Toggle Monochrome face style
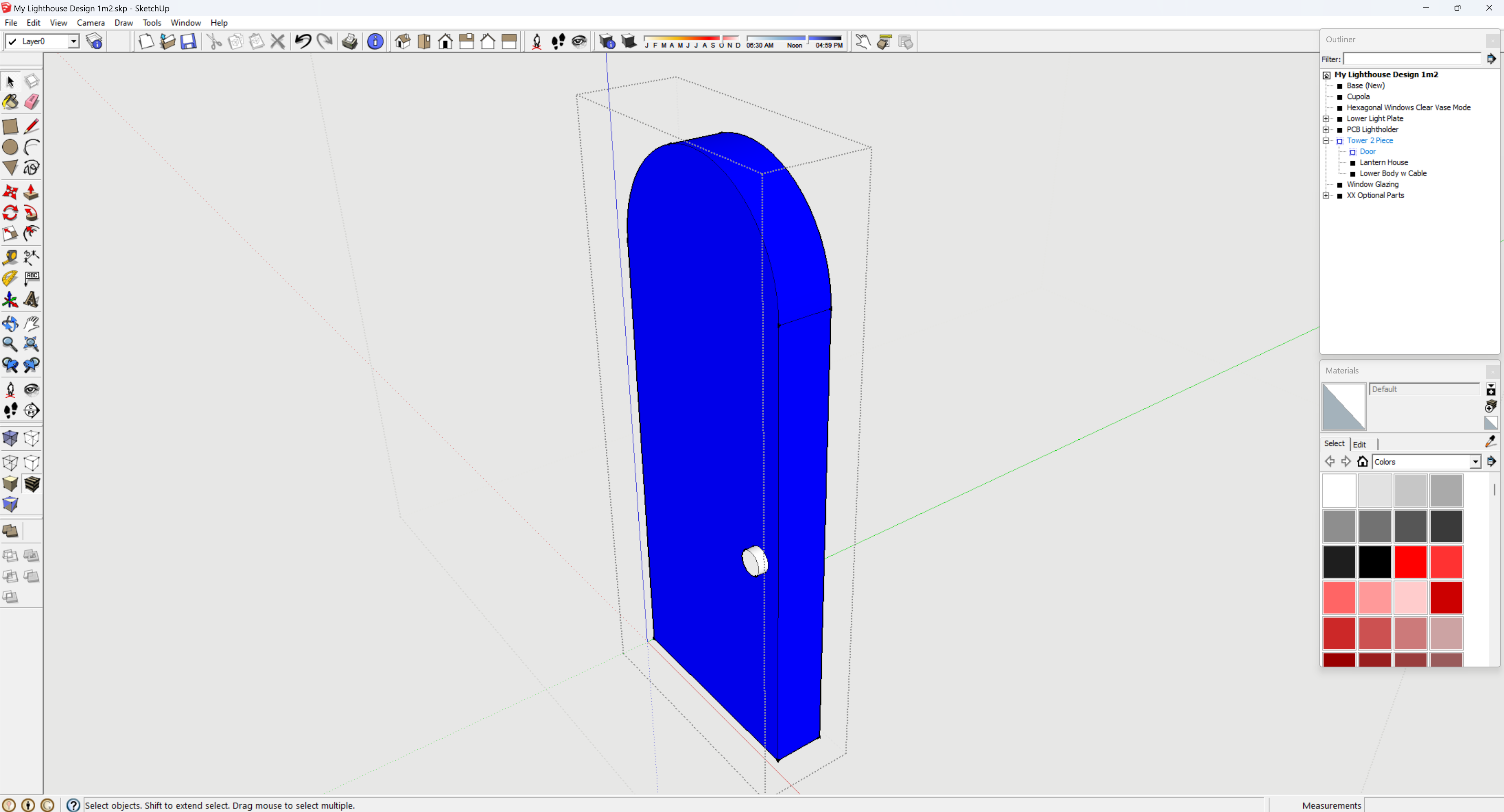This screenshot has width=1504, height=812. coord(11,505)
